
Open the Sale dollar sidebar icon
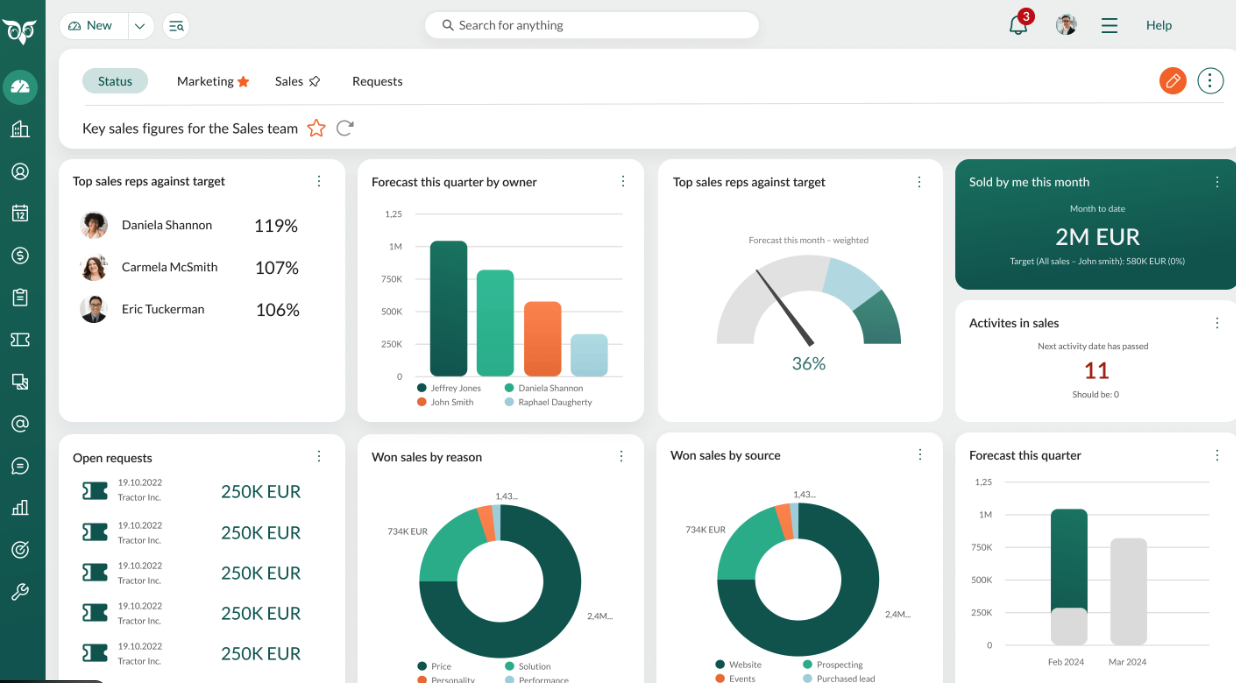tap(20, 256)
